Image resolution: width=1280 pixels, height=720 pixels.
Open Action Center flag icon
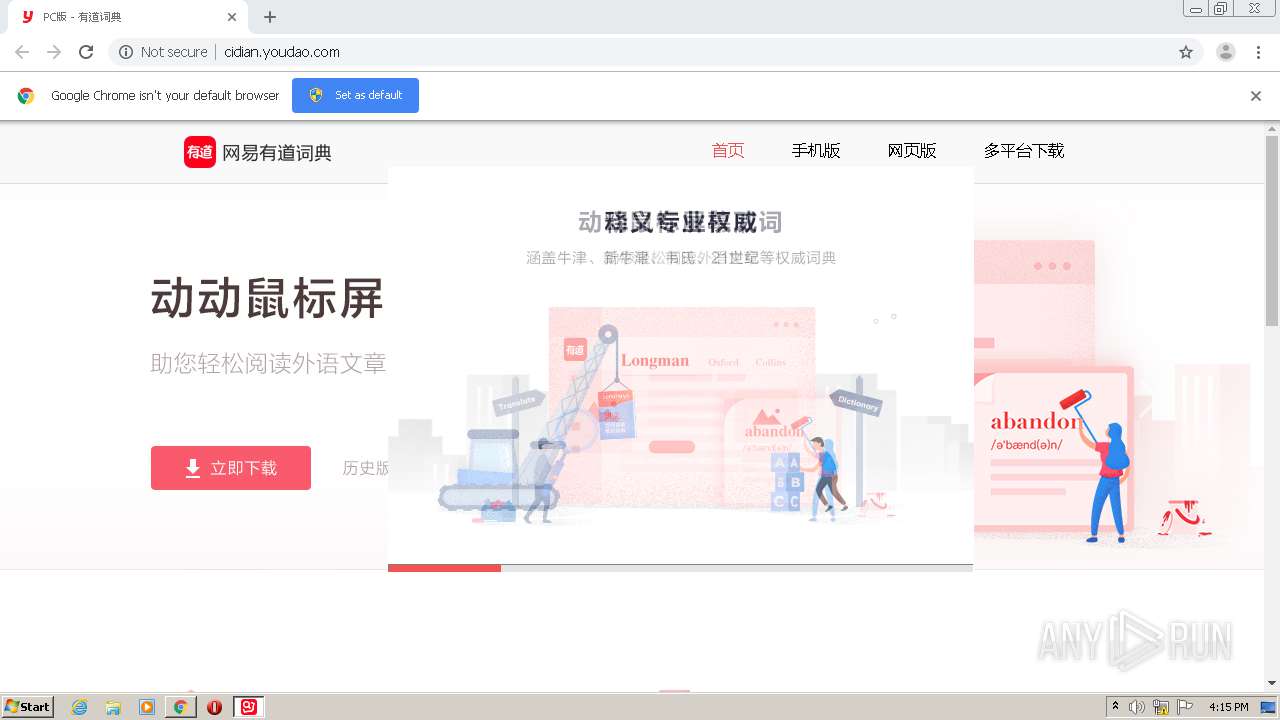[1185, 707]
